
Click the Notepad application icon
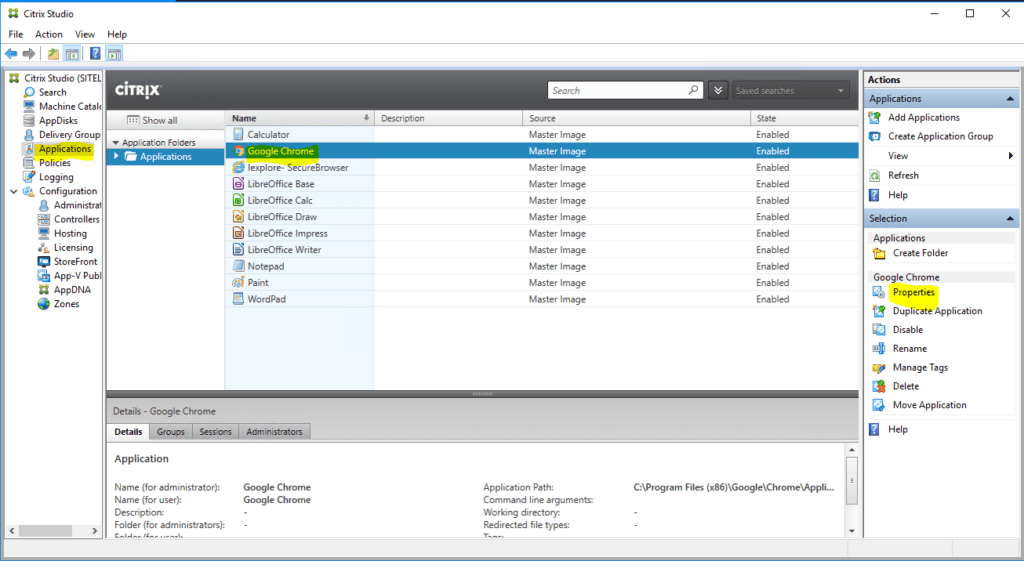pos(238,266)
